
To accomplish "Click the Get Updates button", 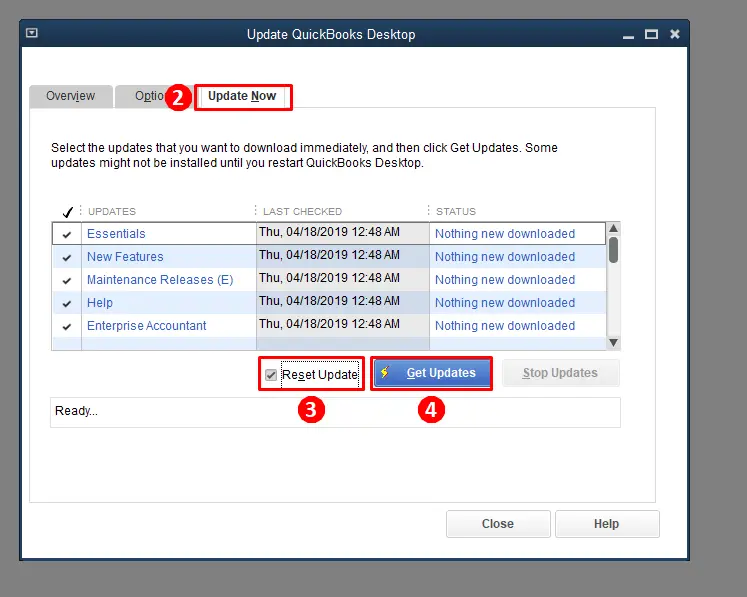I will (433, 373).
